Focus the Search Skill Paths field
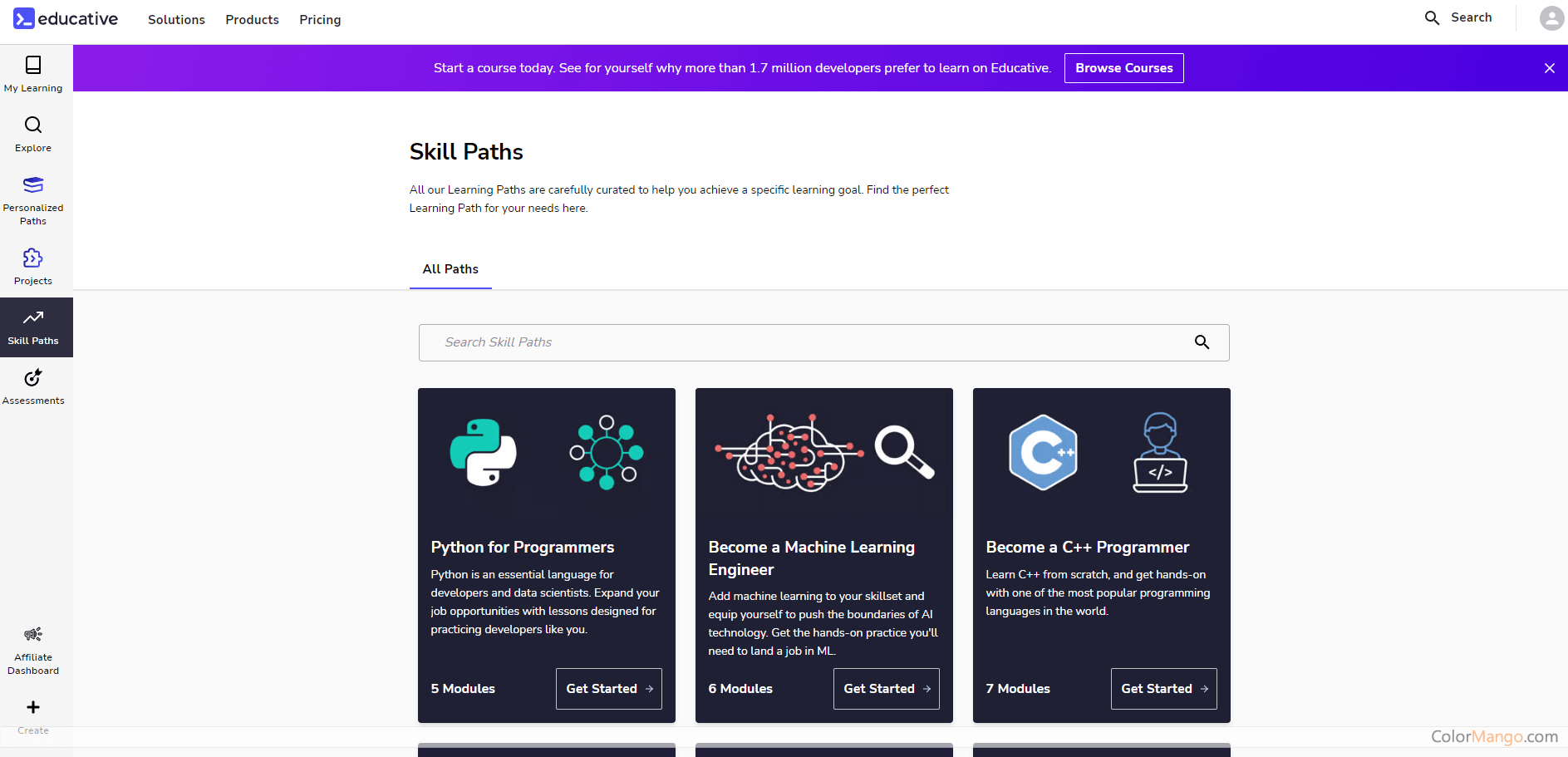The width and height of the screenshot is (1568, 757). (806, 342)
